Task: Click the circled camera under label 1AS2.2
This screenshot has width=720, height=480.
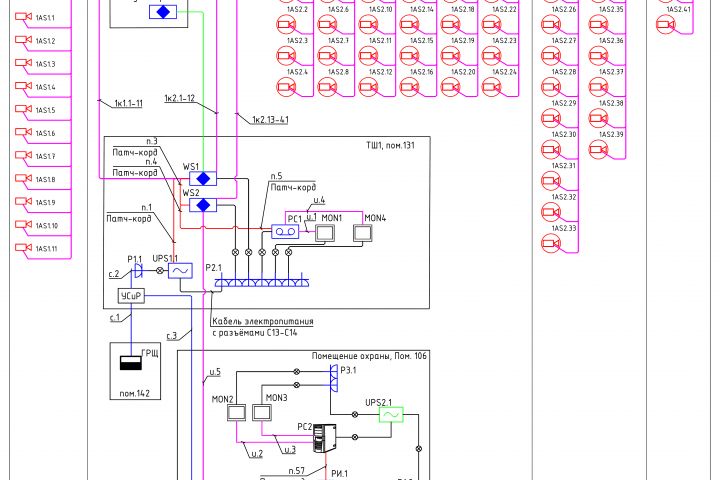Action: point(286,24)
